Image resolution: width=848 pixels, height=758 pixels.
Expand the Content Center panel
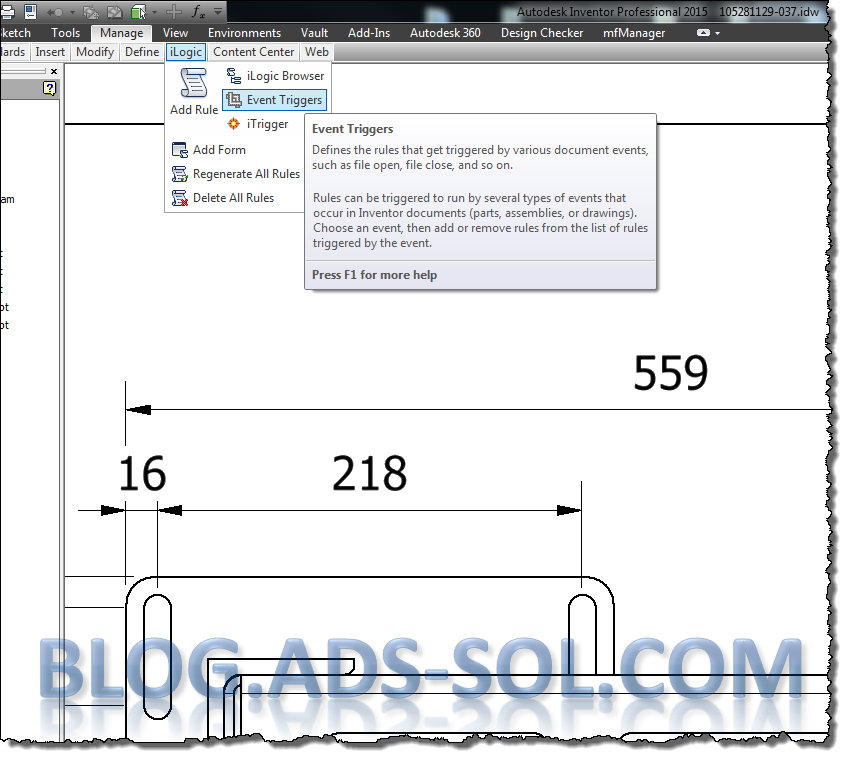253,52
